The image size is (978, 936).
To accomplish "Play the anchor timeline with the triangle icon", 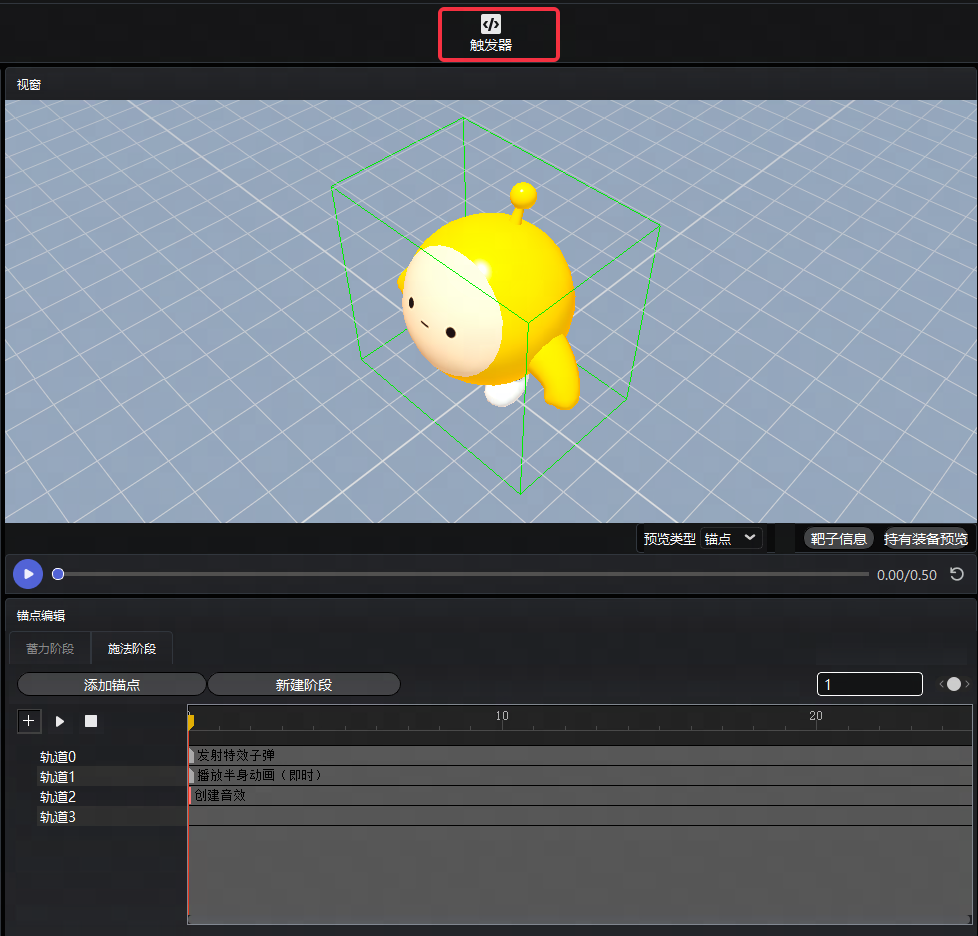I will click(60, 721).
